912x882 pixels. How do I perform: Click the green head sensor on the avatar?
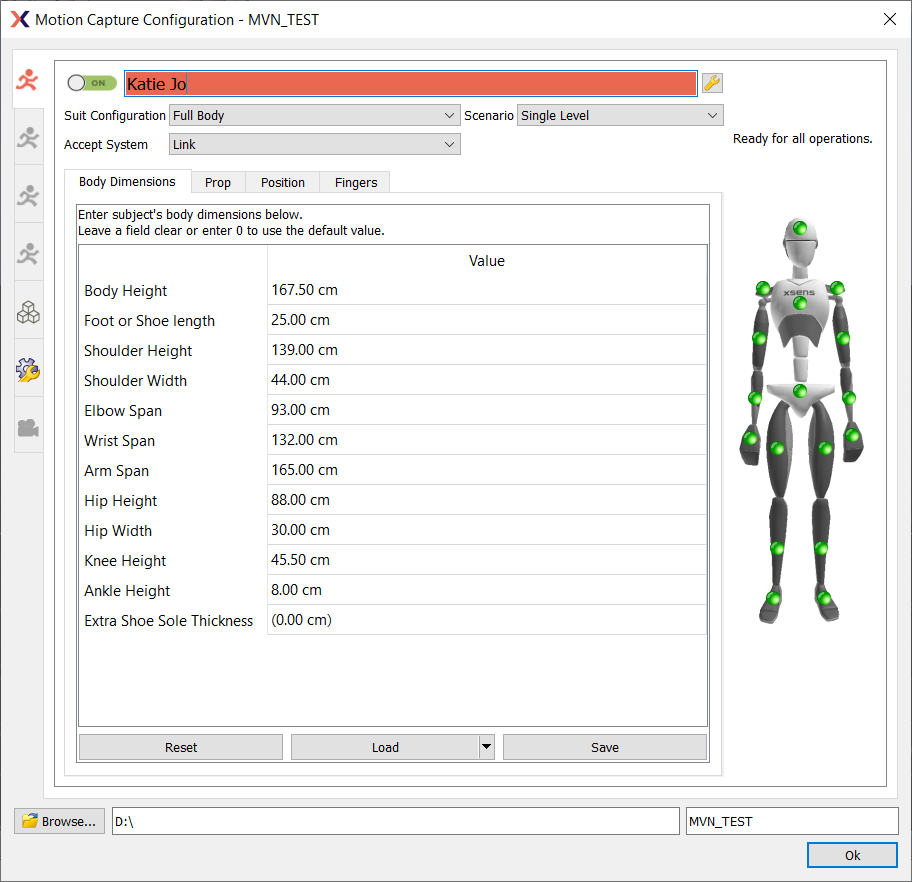800,229
